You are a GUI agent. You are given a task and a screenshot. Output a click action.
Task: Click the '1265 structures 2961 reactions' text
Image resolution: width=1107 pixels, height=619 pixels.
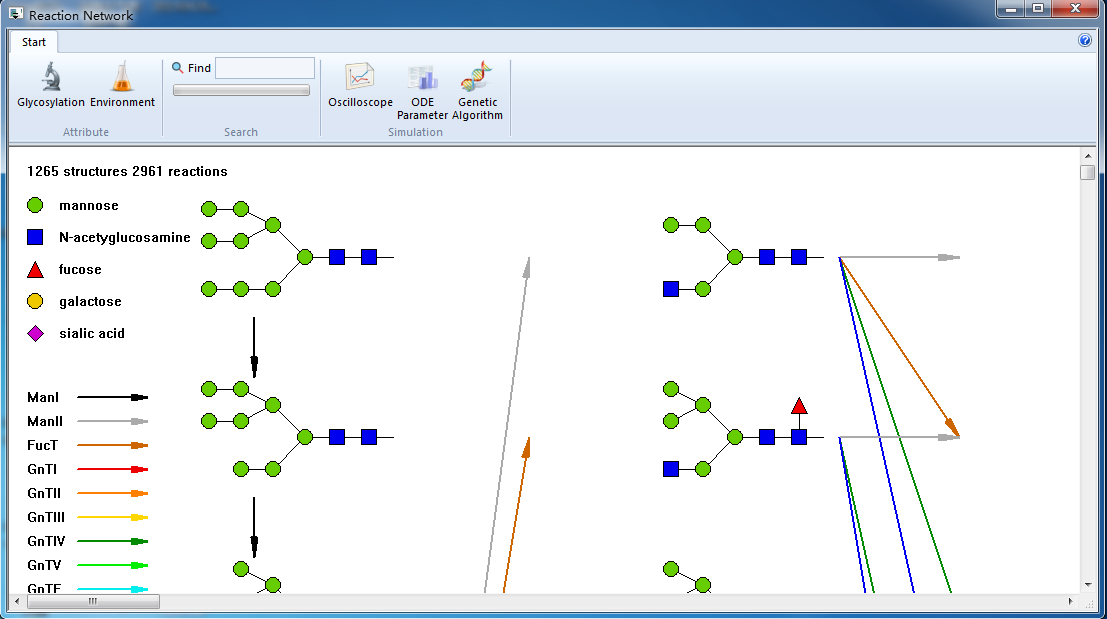(x=127, y=172)
